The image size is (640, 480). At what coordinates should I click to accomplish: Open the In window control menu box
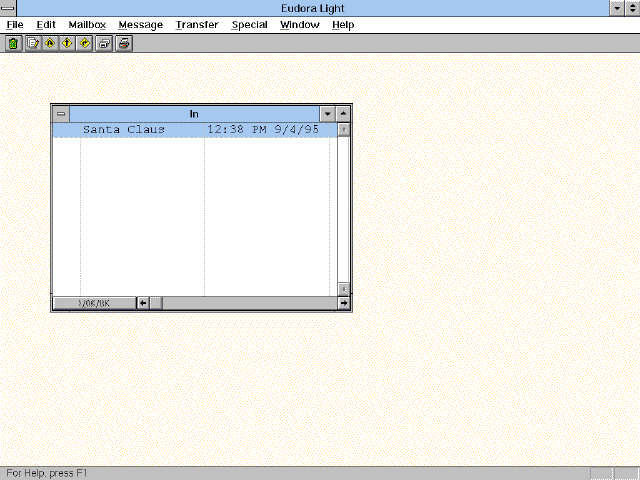click(61, 114)
